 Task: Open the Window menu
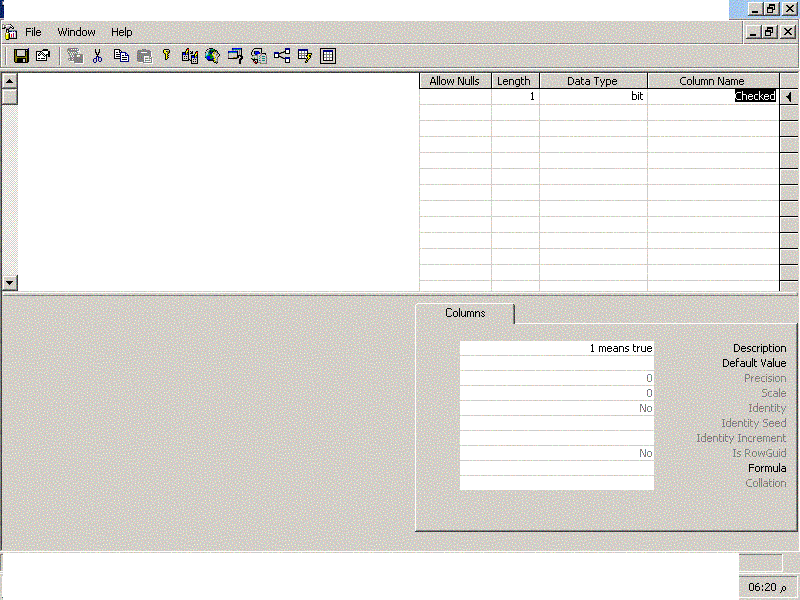[x=77, y=32]
